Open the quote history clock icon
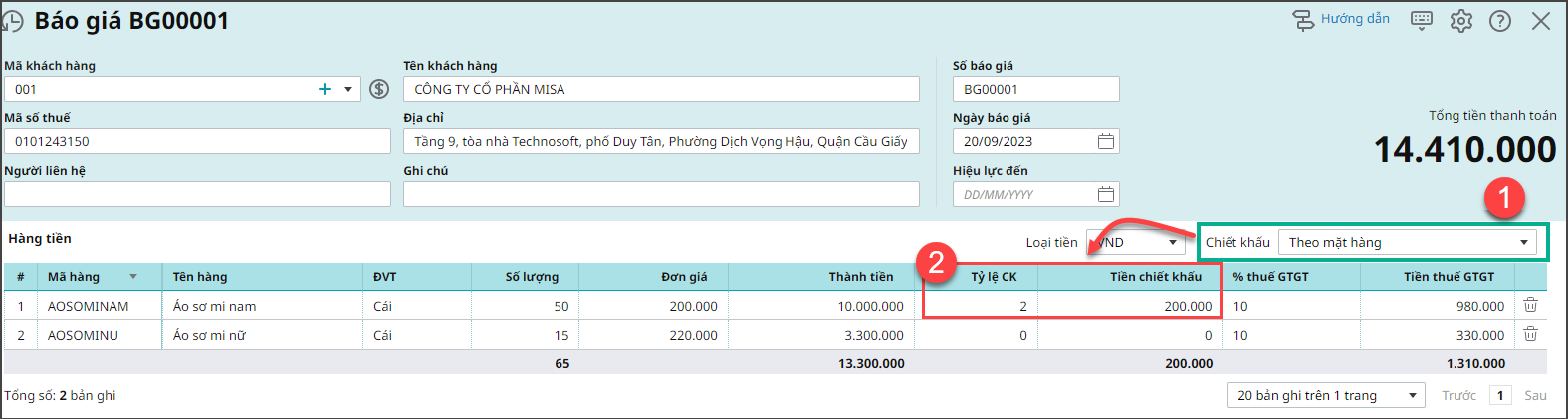The image size is (1568, 419). pos(12,21)
